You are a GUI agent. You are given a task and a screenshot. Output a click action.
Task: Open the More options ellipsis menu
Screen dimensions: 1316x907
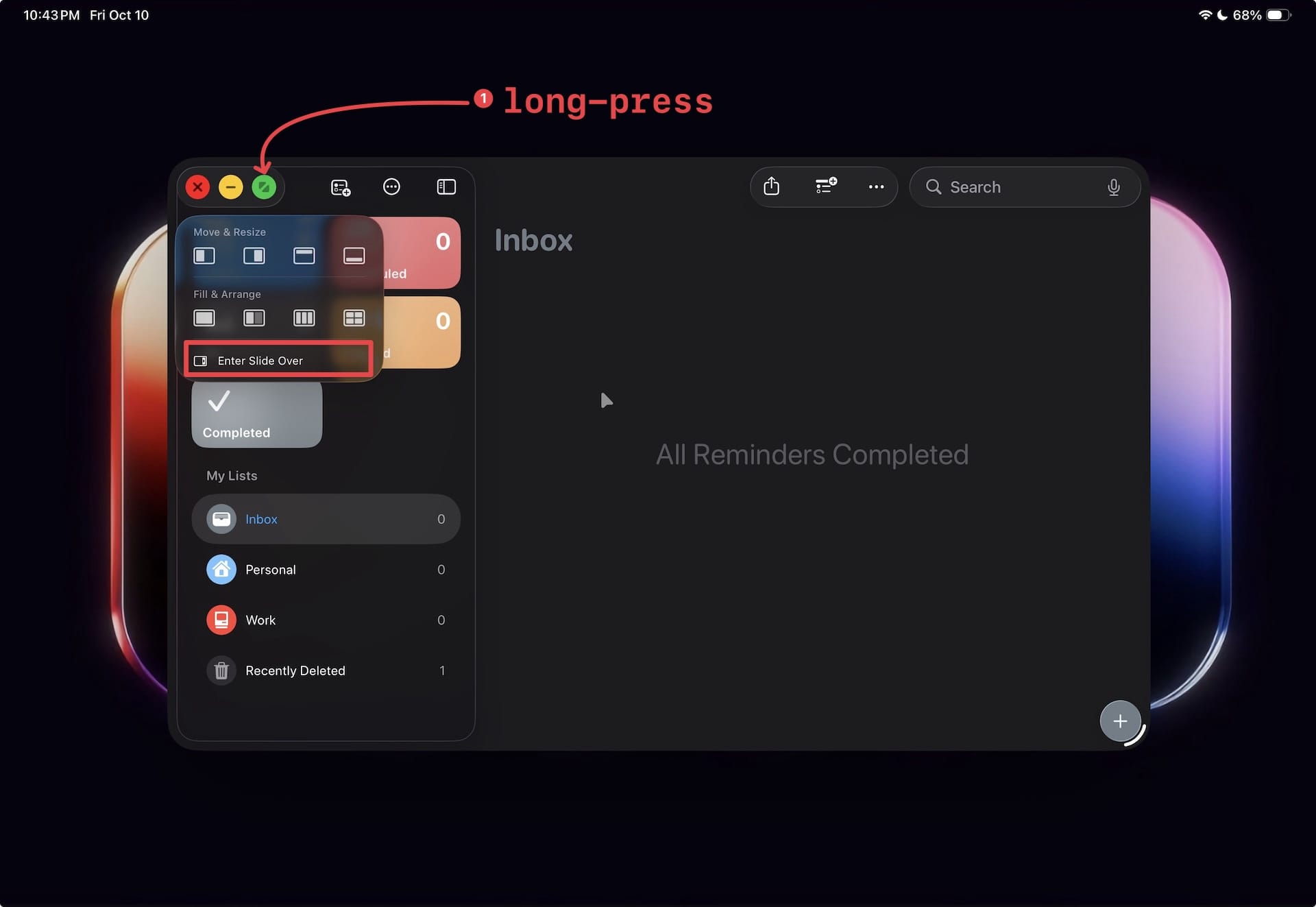coord(875,186)
